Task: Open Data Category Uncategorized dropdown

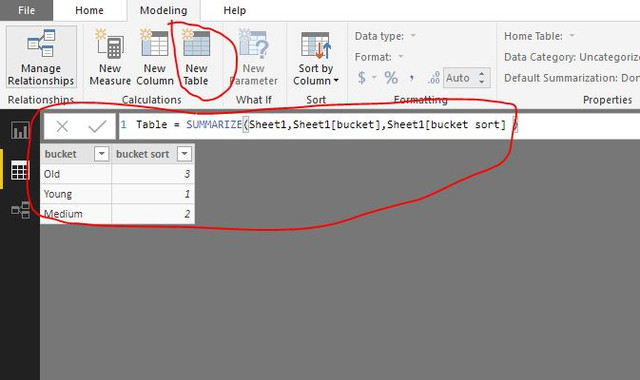Action: [571, 57]
